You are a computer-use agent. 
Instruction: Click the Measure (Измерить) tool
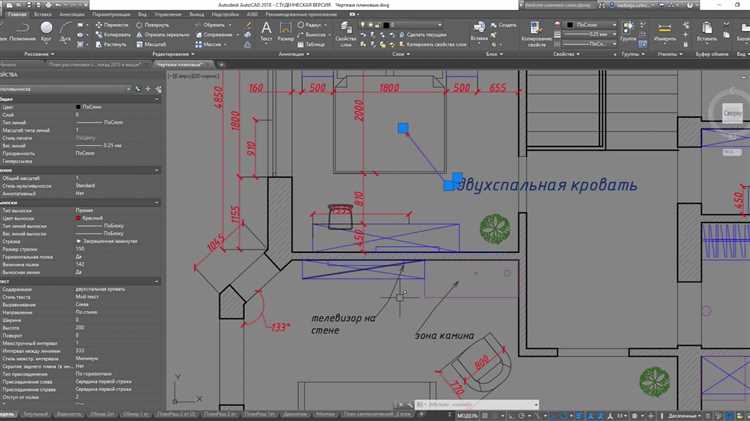[x=665, y=32]
